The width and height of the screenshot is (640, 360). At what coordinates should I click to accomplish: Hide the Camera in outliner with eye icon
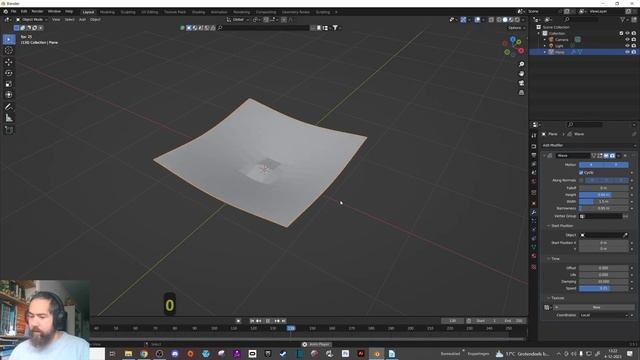click(x=627, y=40)
